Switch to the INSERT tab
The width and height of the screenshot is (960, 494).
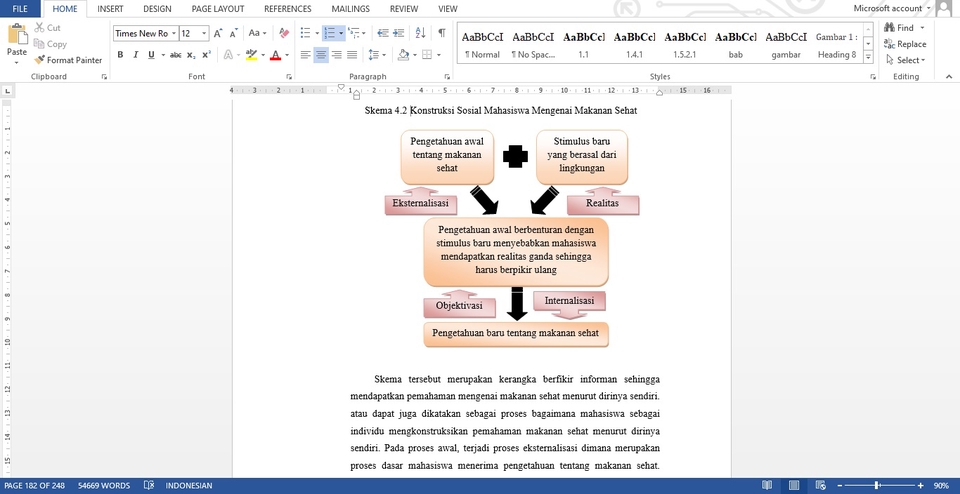point(110,9)
